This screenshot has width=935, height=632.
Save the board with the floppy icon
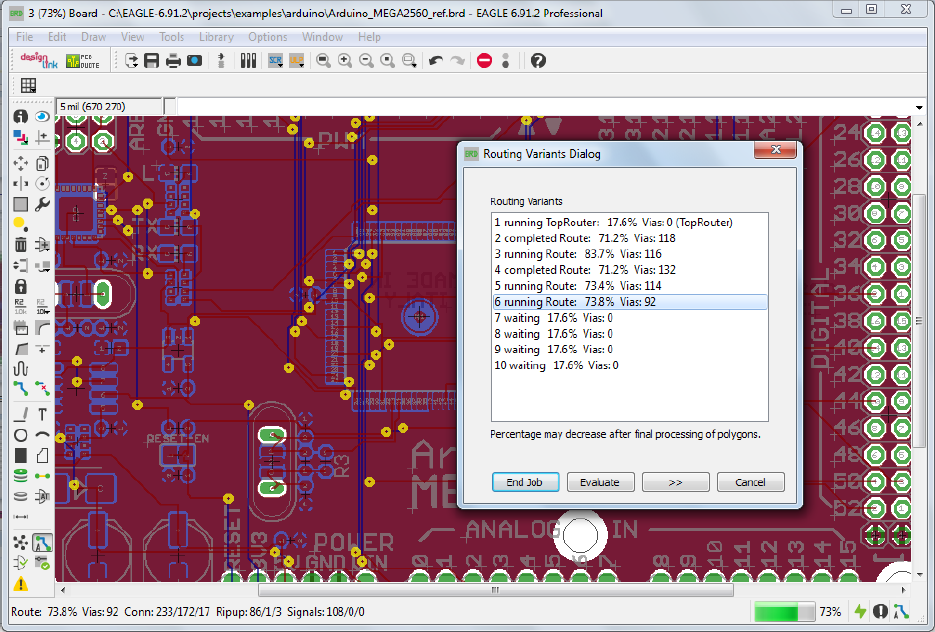(151, 60)
